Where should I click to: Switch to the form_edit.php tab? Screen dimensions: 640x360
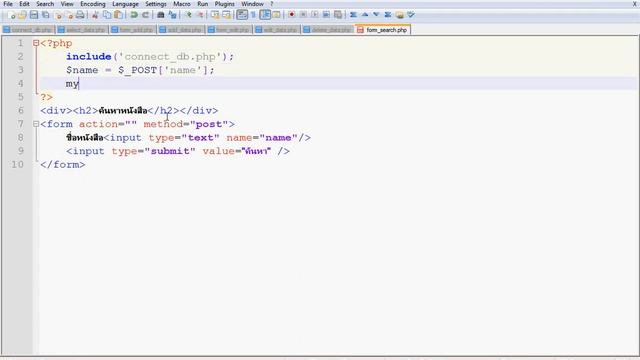click(229, 30)
